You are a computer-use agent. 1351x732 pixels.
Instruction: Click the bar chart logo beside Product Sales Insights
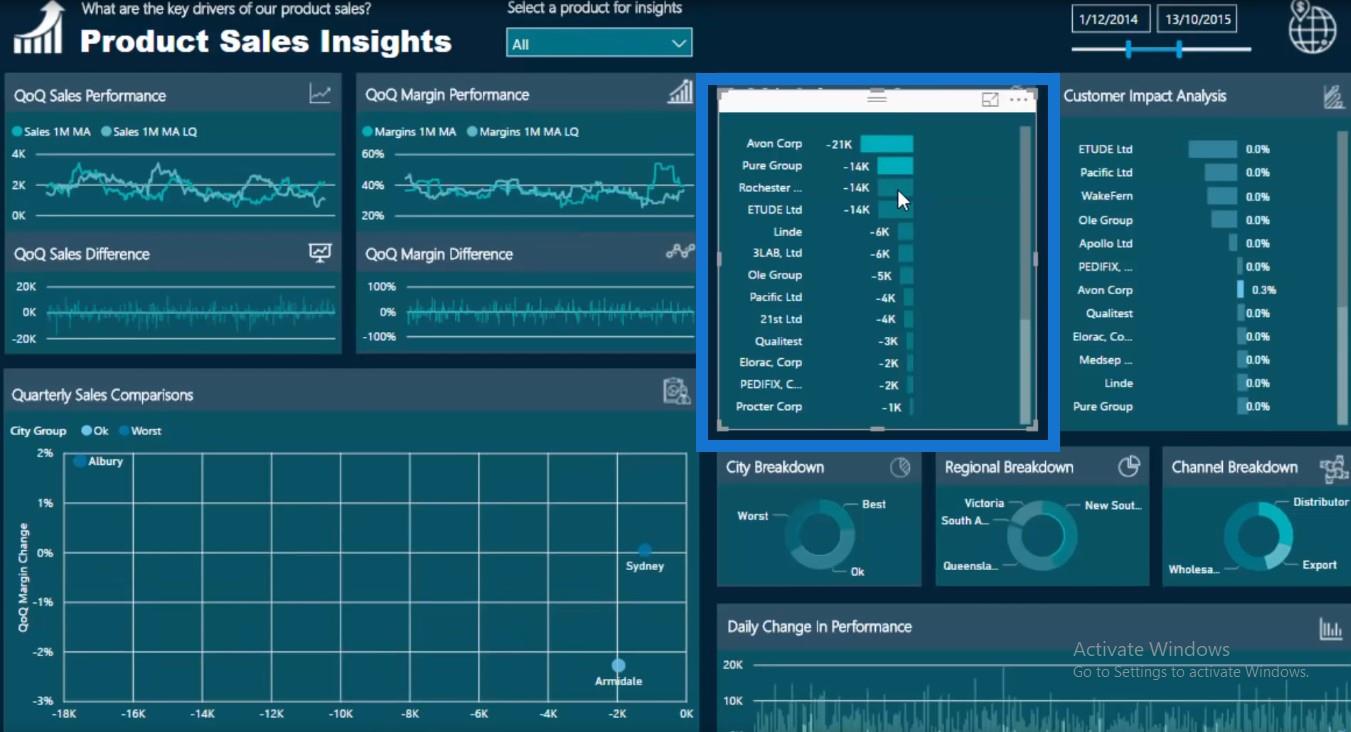pos(37,28)
